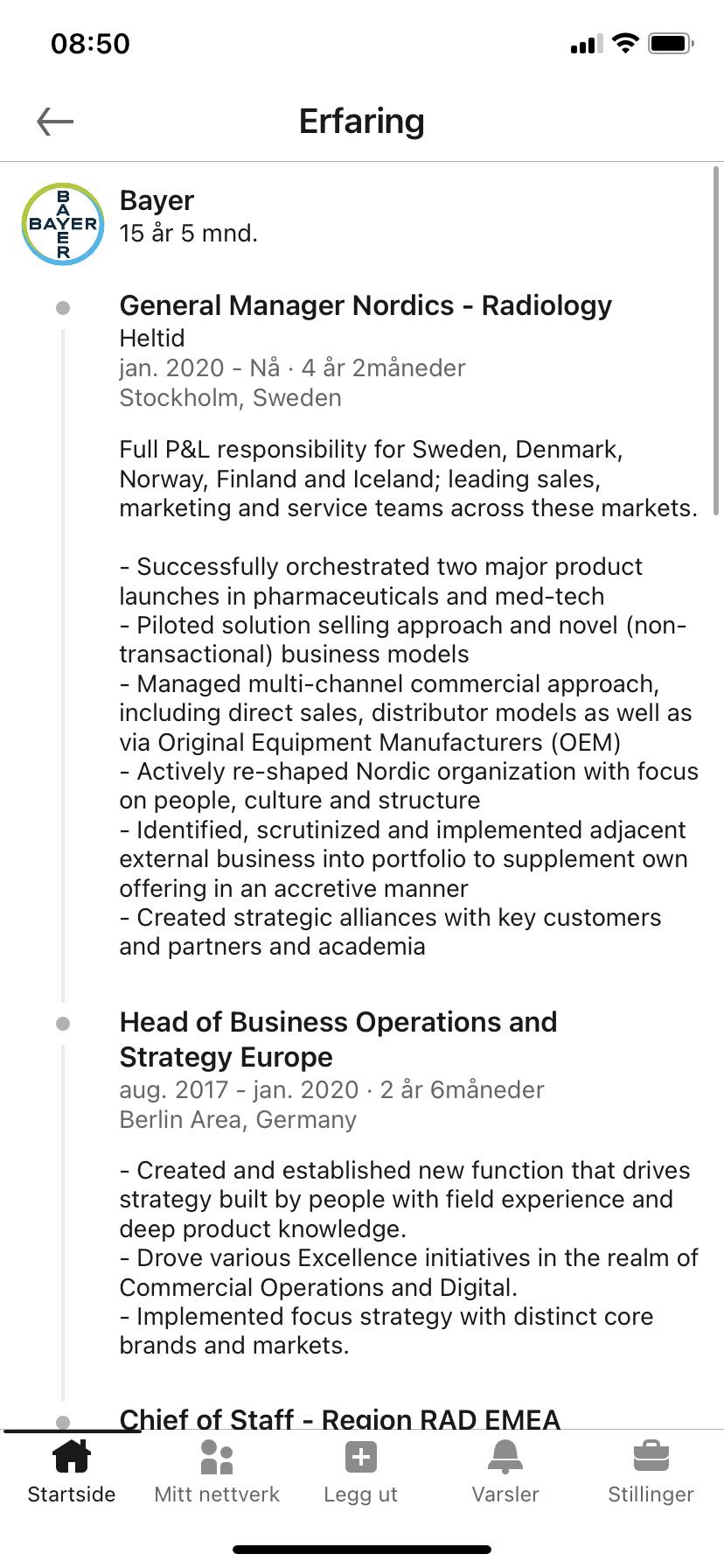
Task: Tap the battery status icon
Action: [671, 43]
